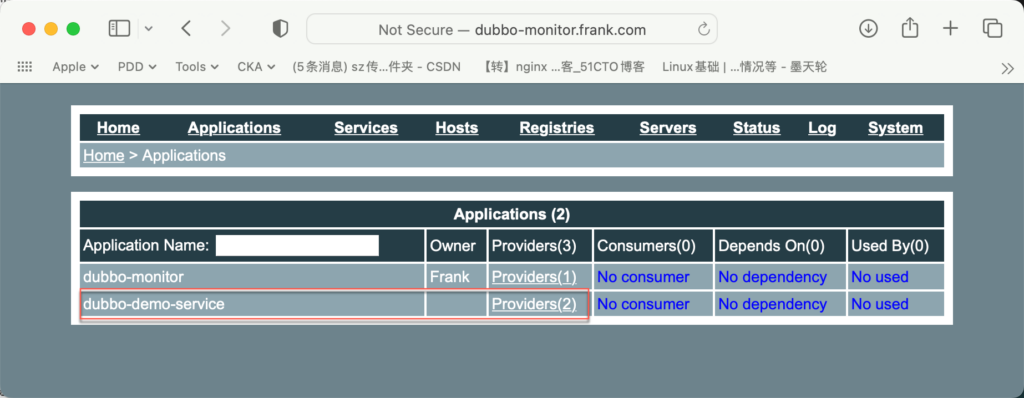The height and width of the screenshot is (398, 1024).
Task: Click the Providers(2) link for dubbo-demo-service
Action: [534, 304]
